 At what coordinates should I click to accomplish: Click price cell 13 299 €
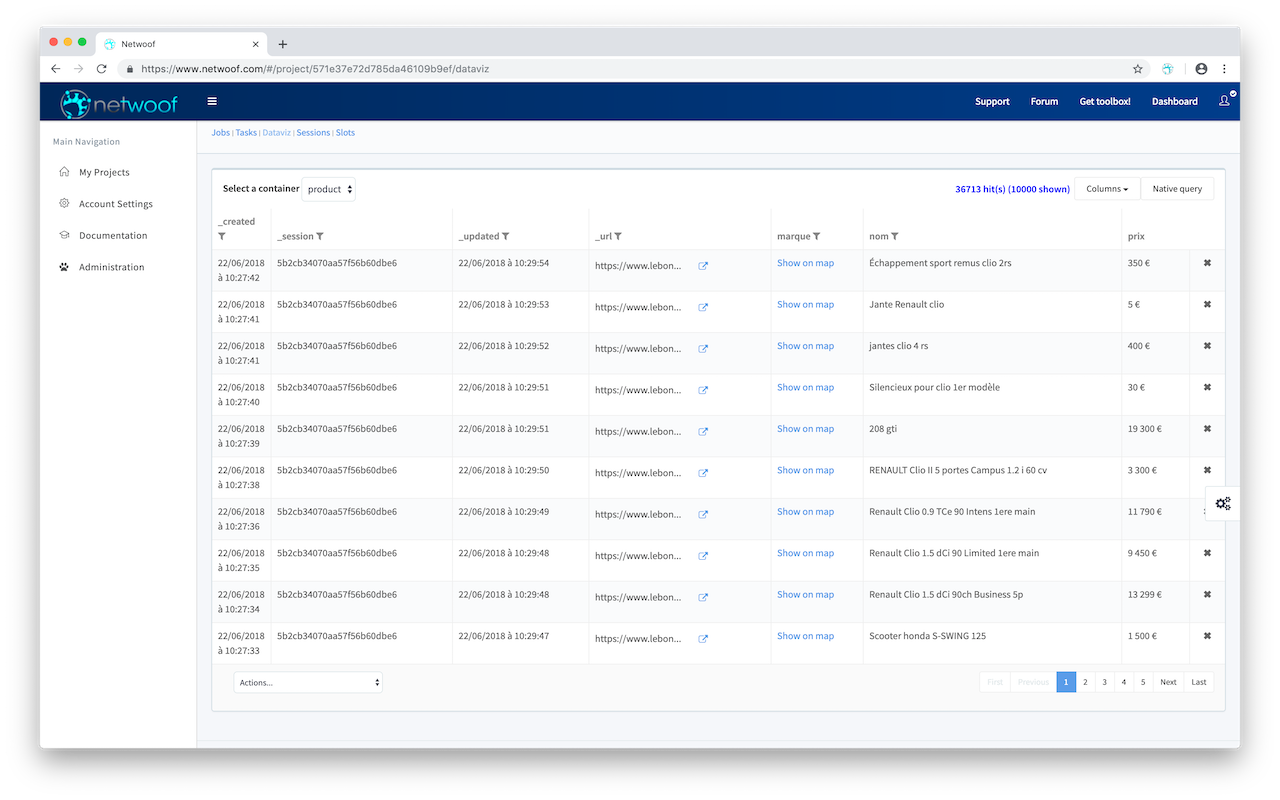click(1144, 595)
